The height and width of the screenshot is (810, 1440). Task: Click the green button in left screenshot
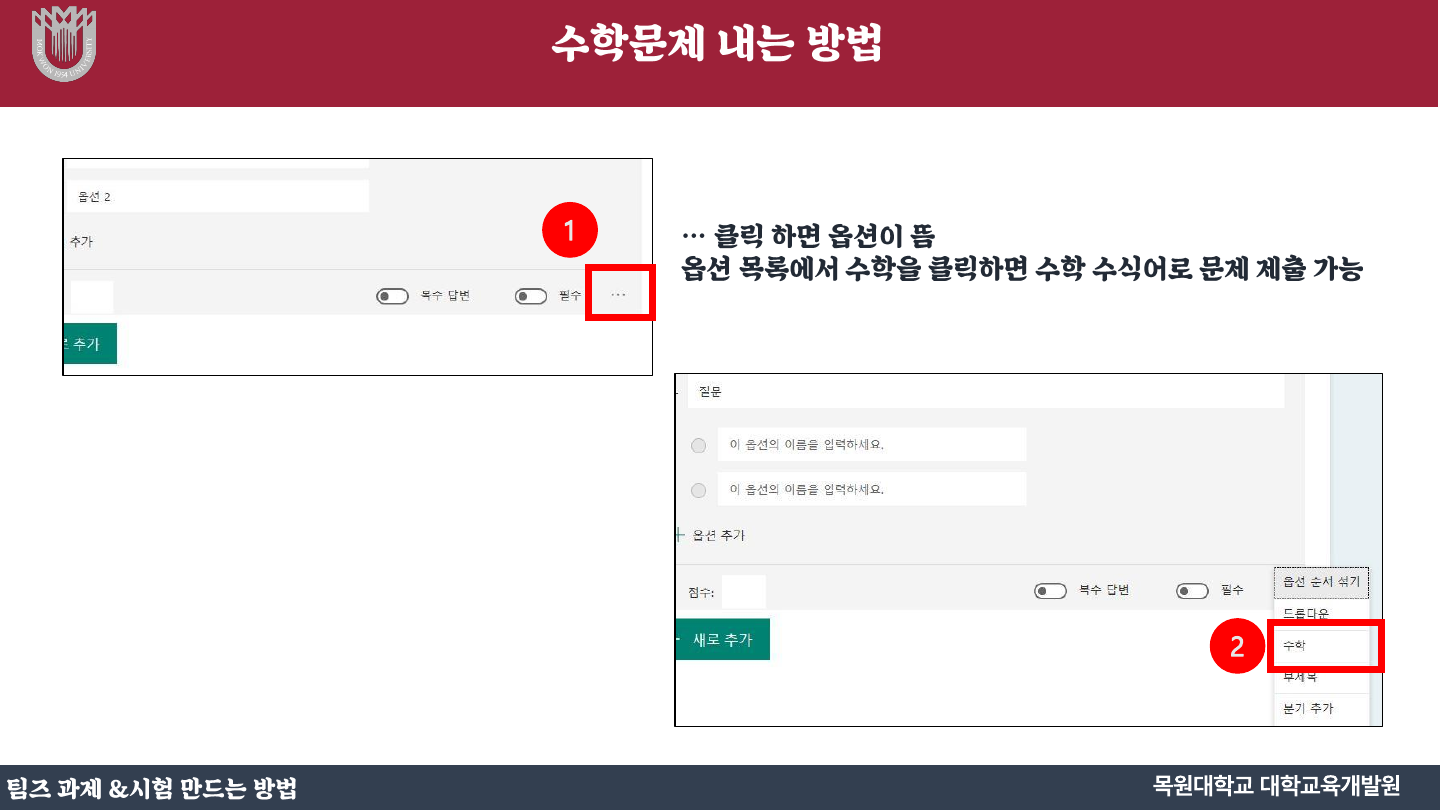point(89,344)
